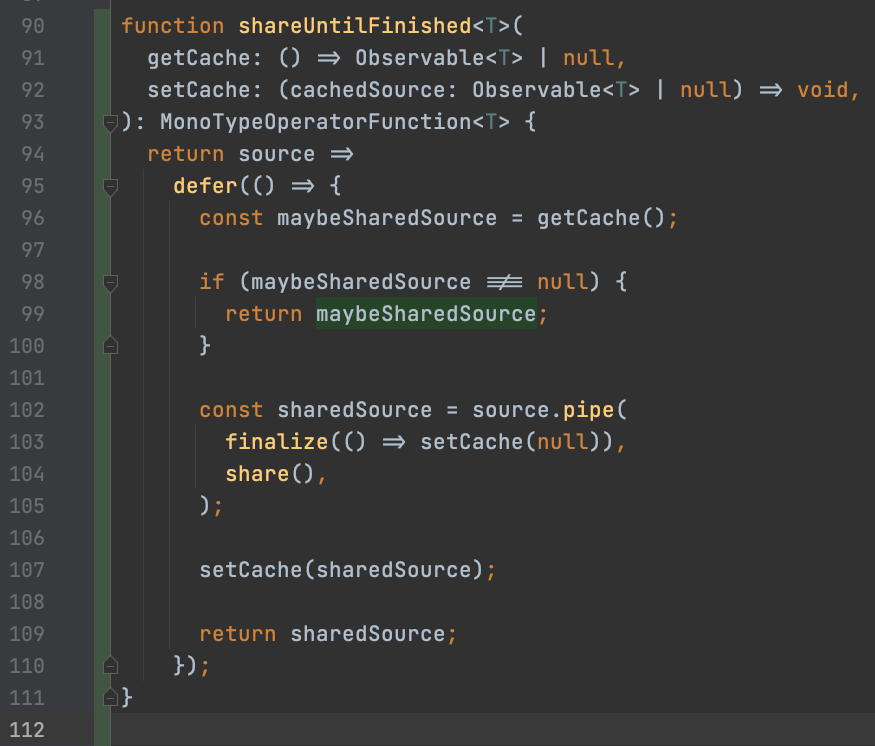
Task: Click line number 112 in the gutter
Action: pos(27,730)
